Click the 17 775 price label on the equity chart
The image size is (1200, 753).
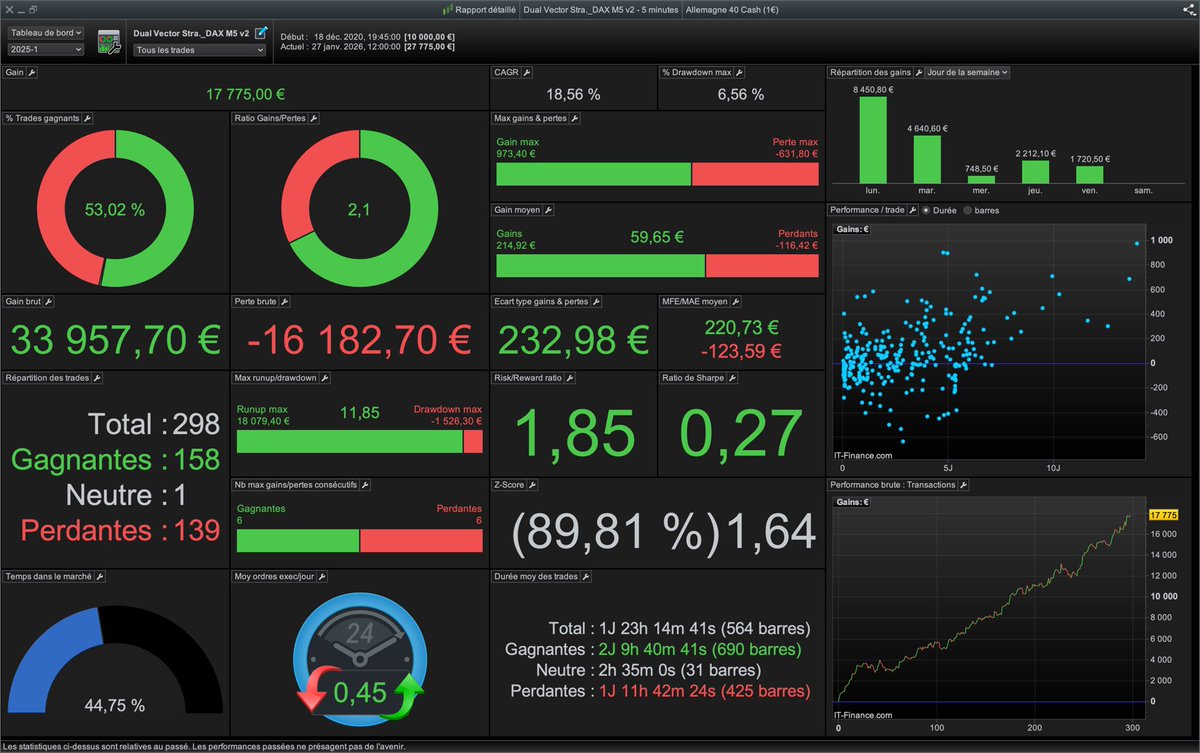click(x=1164, y=514)
